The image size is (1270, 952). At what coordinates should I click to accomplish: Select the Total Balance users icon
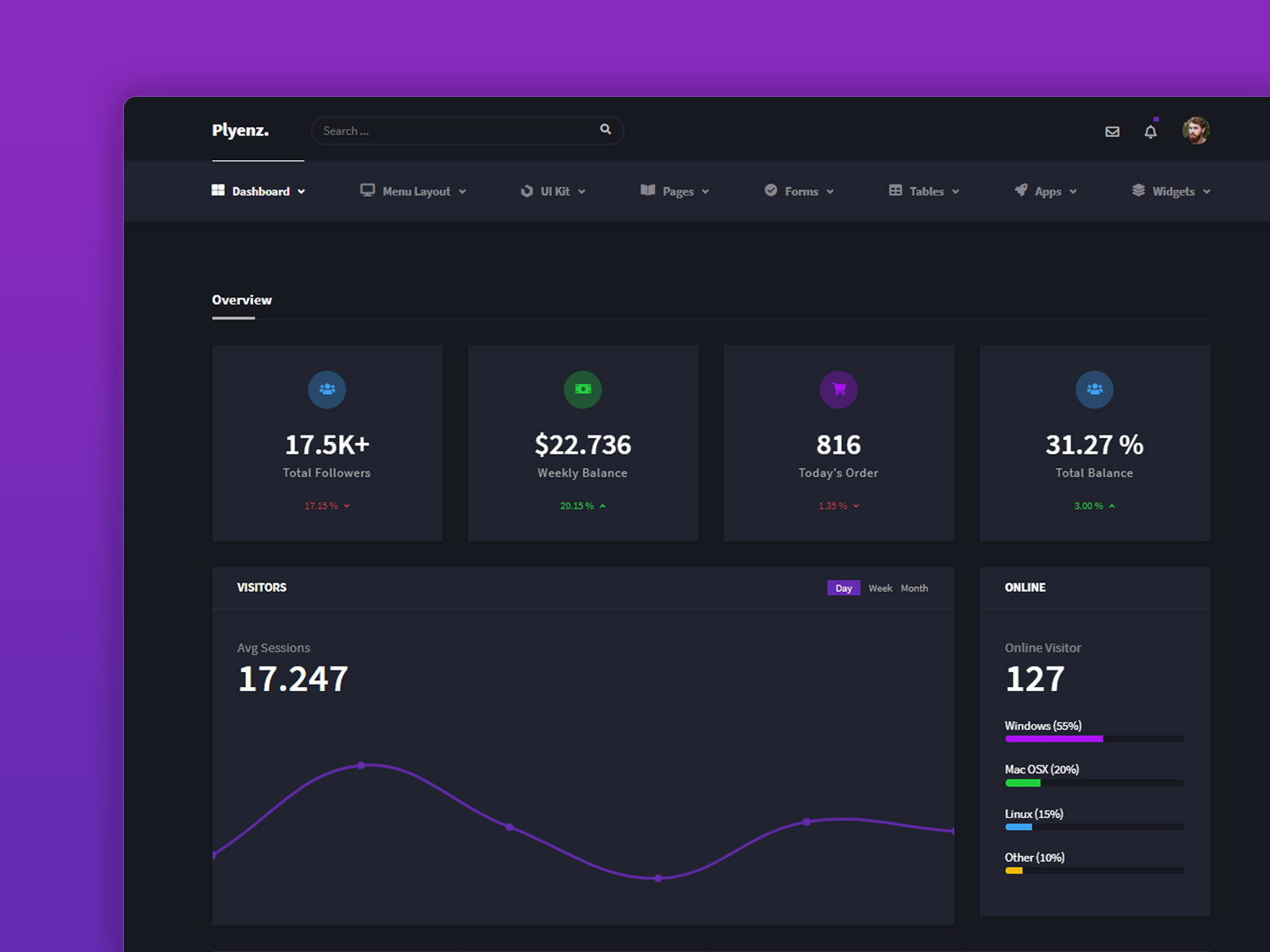pyautogui.click(x=1095, y=390)
